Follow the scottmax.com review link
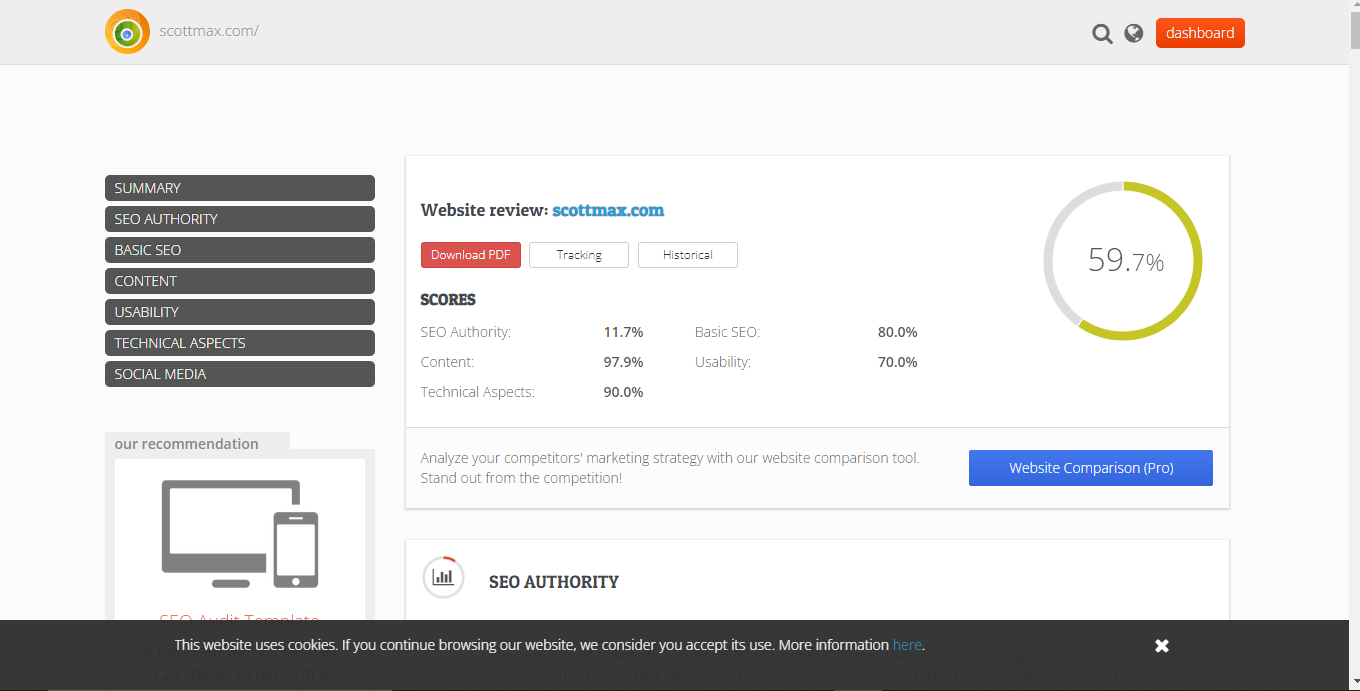1360x691 pixels. [x=608, y=210]
